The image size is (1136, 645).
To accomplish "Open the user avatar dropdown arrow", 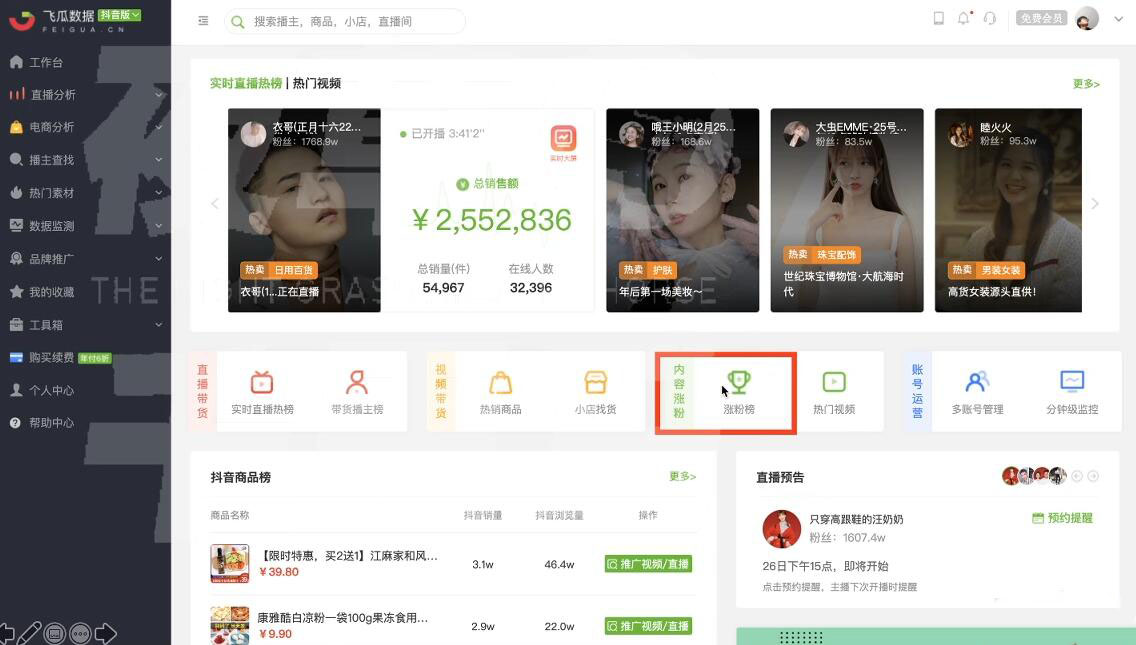I will (x=1119, y=20).
